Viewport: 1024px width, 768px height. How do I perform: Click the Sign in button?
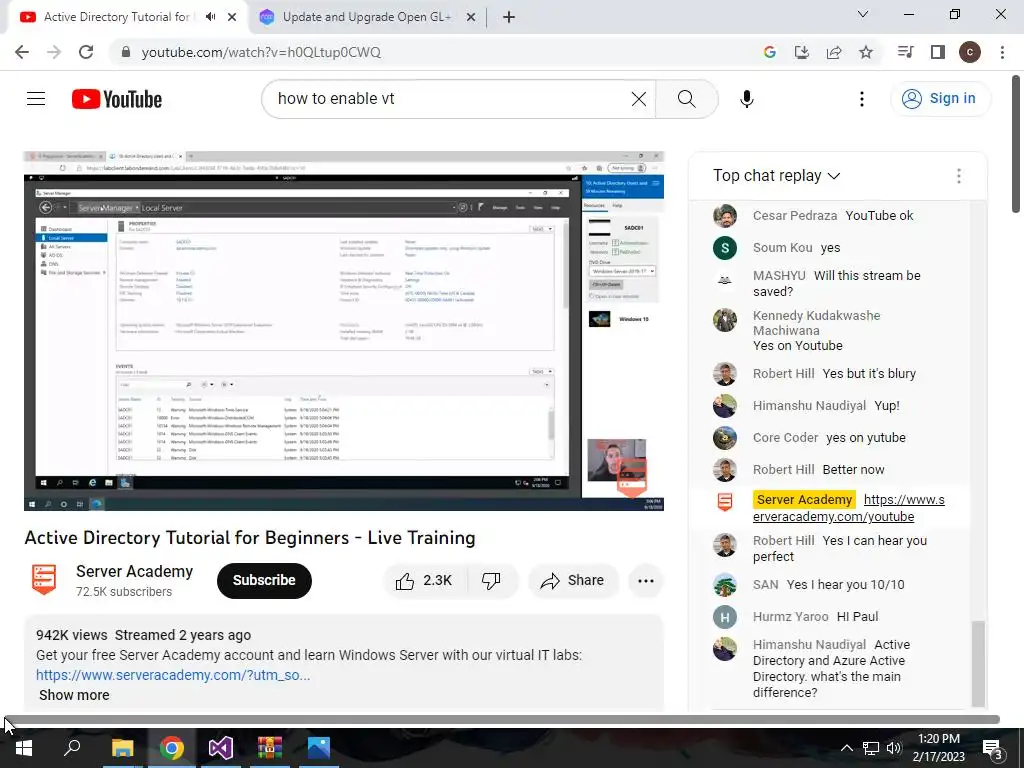[940, 99]
